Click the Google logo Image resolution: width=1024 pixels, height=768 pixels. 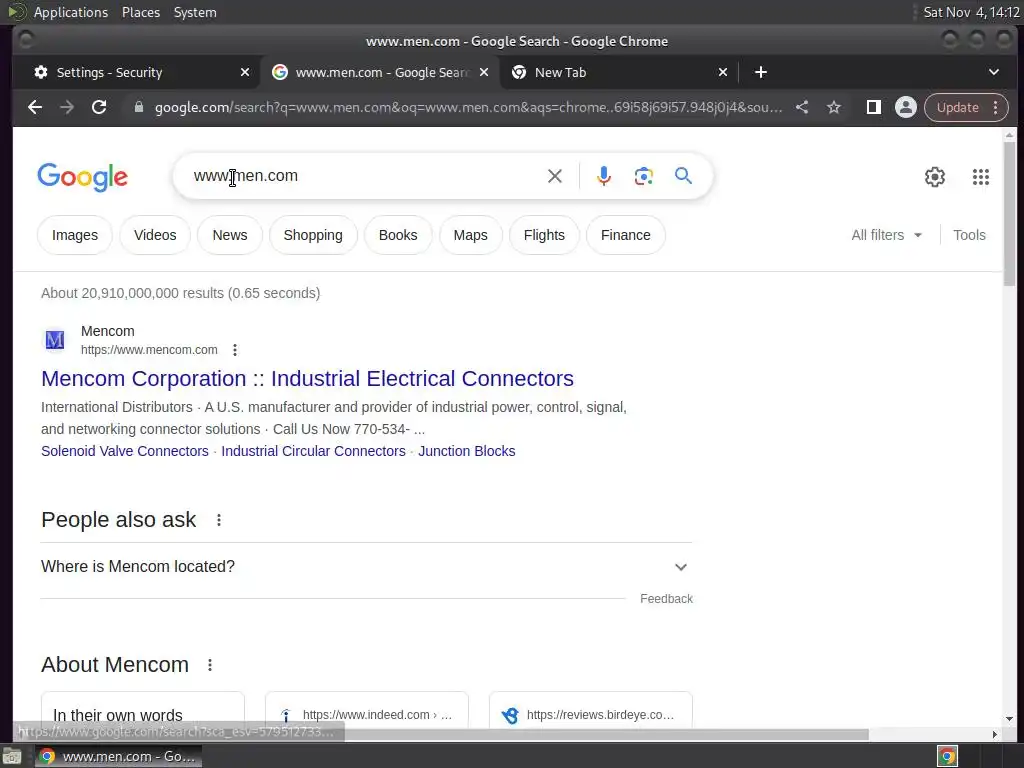coord(82,177)
